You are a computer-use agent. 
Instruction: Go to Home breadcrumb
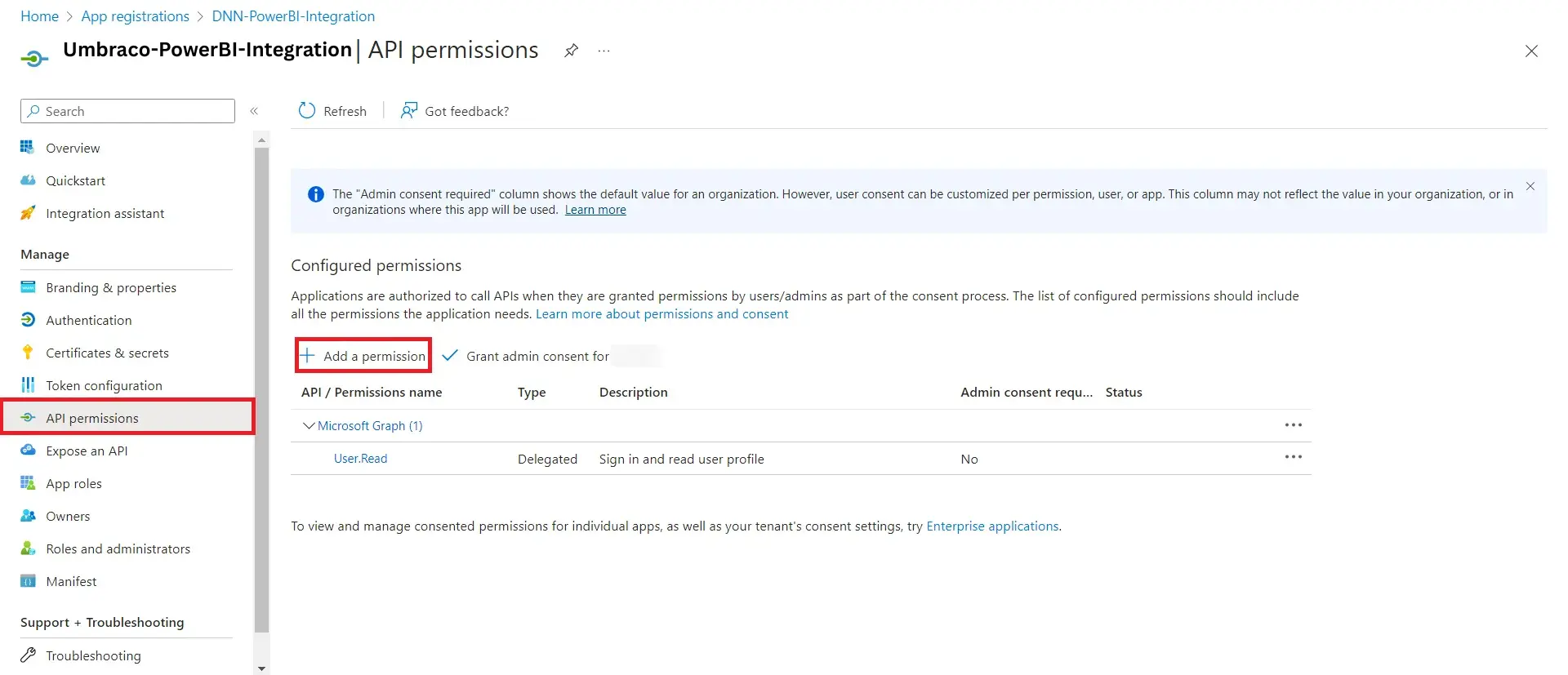coord(39,16)
